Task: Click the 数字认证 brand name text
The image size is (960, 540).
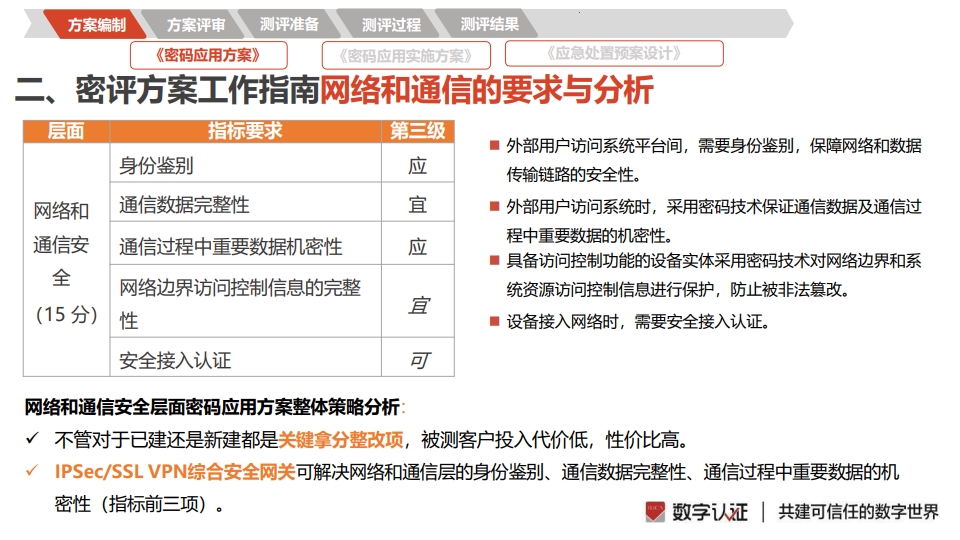Action: pos(710,512)
